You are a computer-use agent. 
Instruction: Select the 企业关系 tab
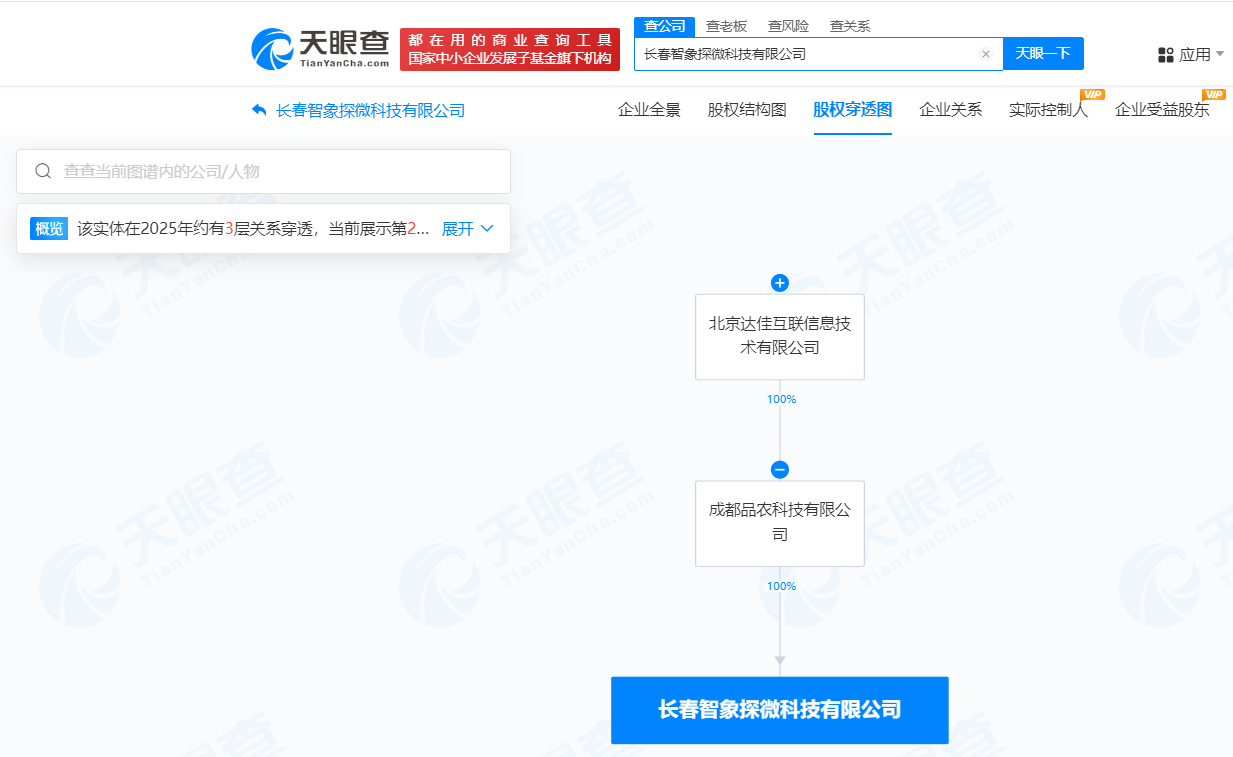click(x=950, y=110)
